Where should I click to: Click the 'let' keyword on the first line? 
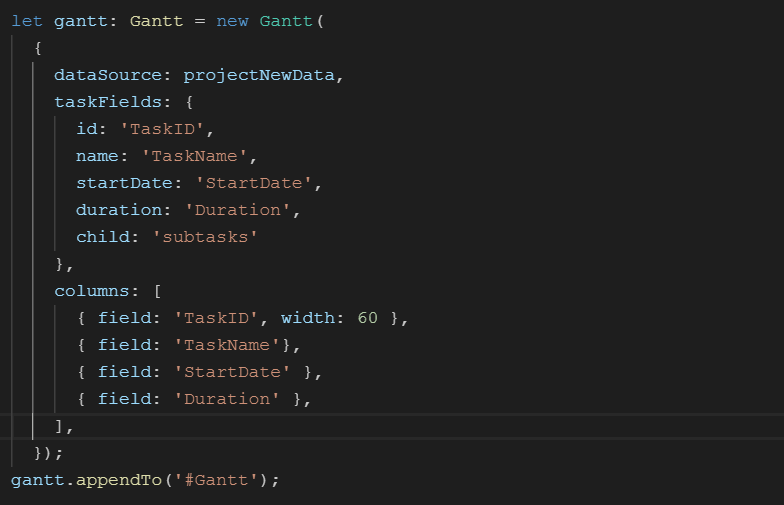click(27, 21)
